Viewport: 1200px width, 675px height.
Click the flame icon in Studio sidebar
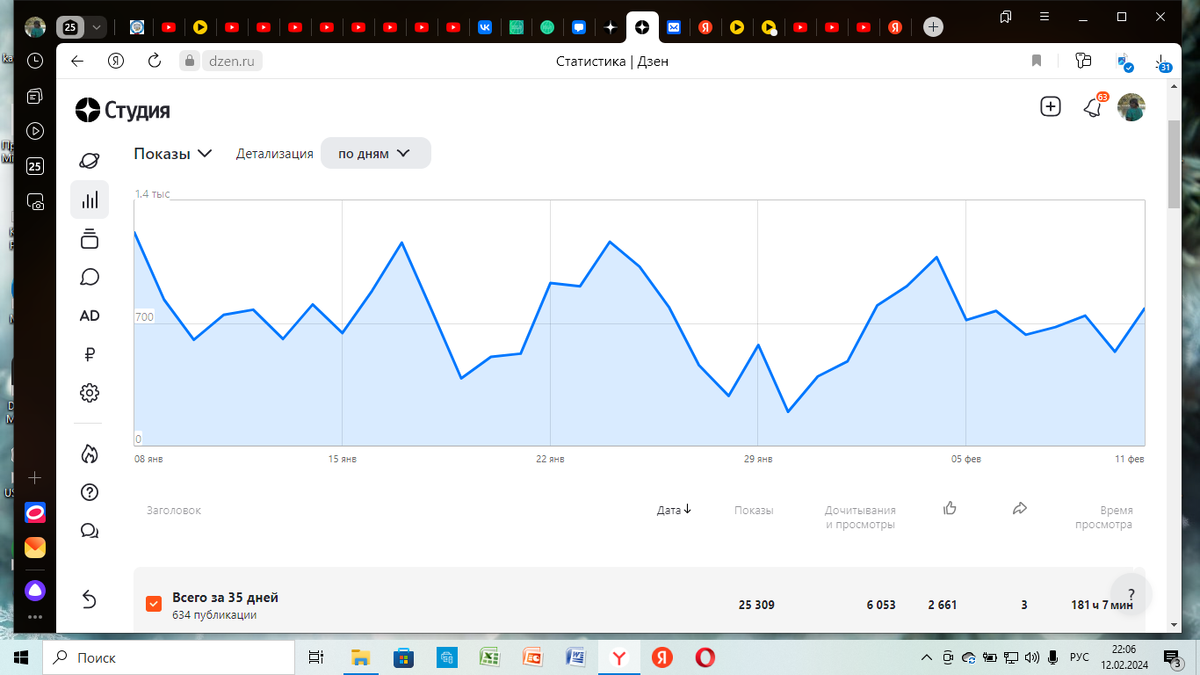[x=89, y=454]
